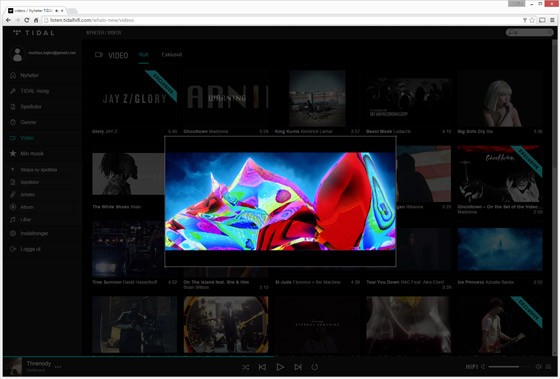560x379 pixels.
Task: Click the loud speaker icon right of volume slider
Action: (x=538, y=366)
